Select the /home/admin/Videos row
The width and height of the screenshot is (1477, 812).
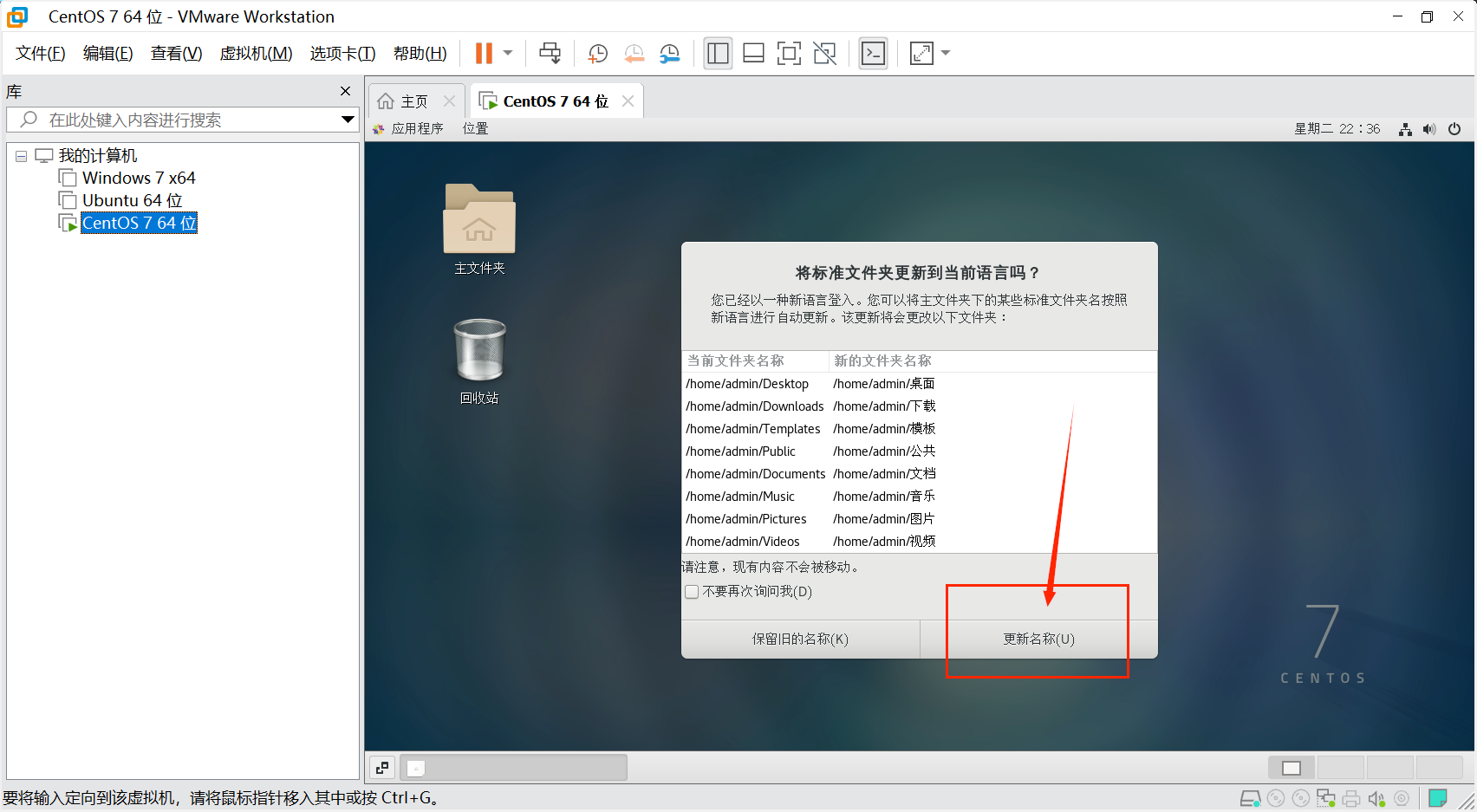click(x=920, y=542)
